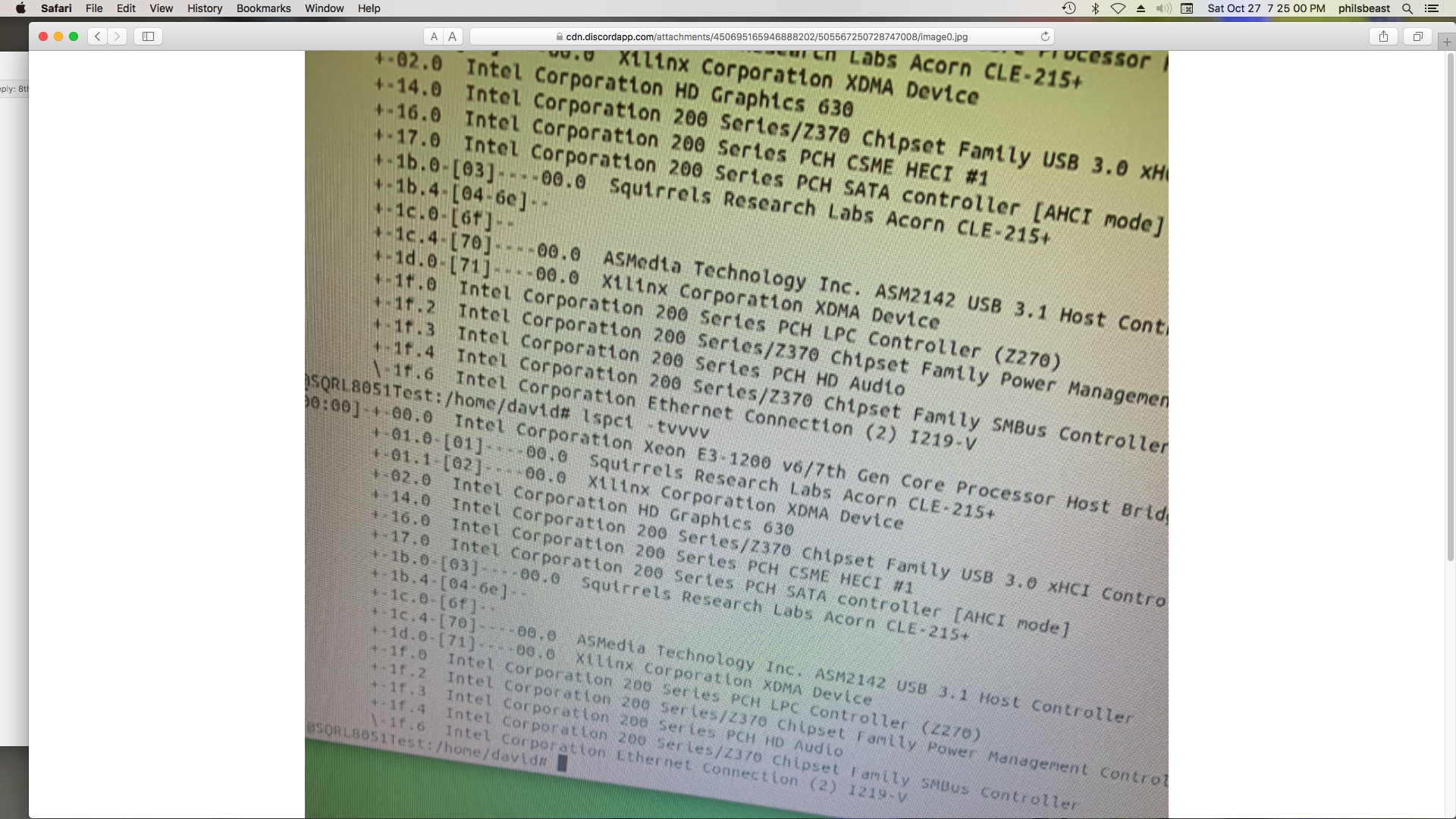Image resolution: width=1456 pixels, height=819 pixels.
Task: Open Time Machine menu bar icon
Action: [x=1068, y=8]
